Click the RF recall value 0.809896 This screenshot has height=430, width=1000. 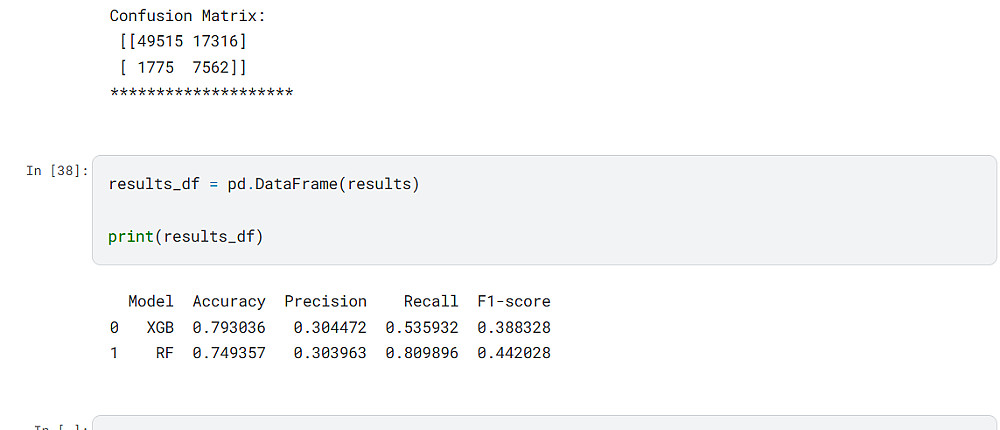point(422,353)
